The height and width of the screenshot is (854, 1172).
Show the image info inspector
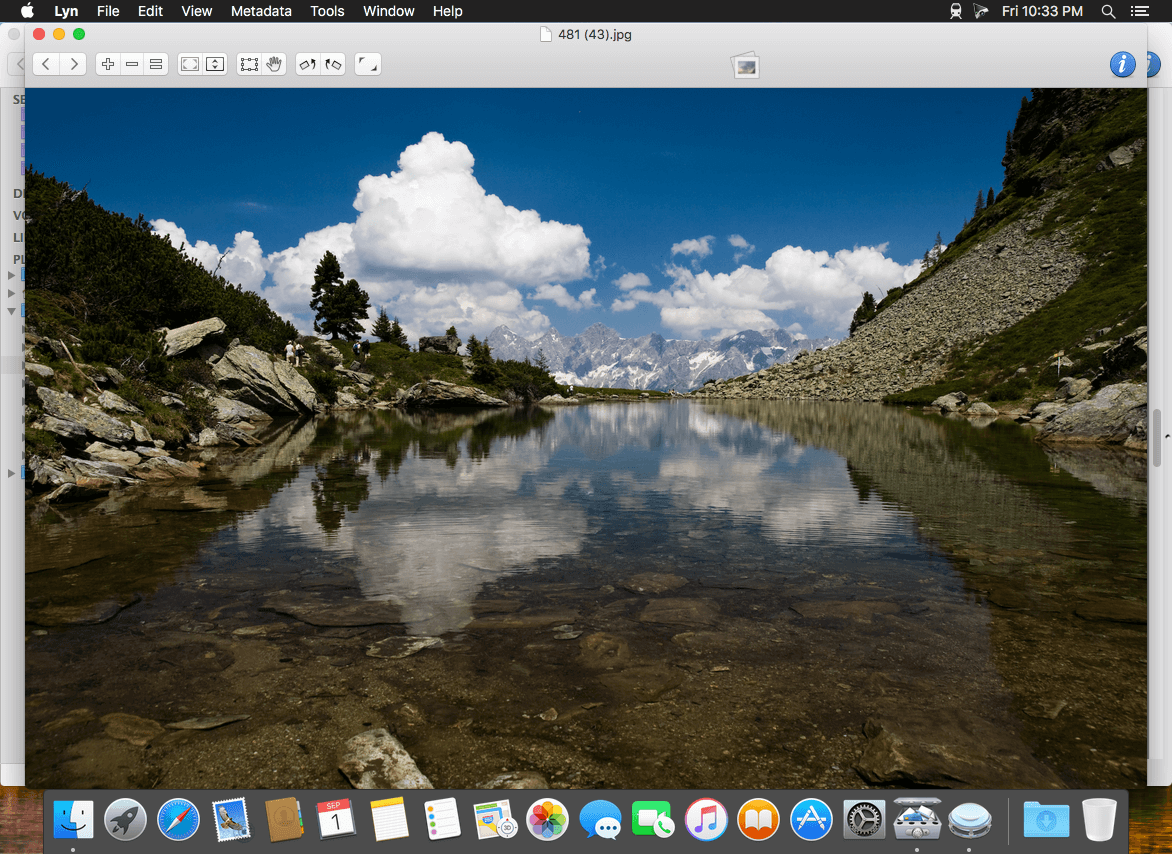(1122, 64)
